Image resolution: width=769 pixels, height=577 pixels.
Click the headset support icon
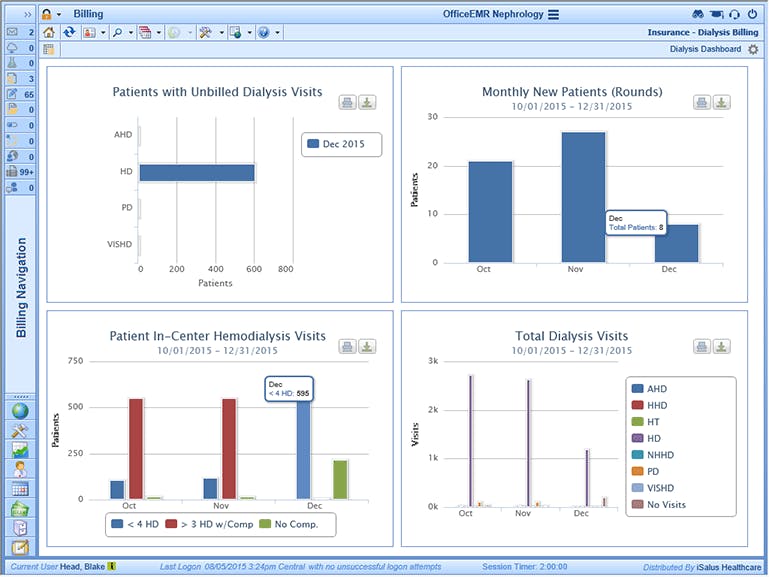click(x=734, y=14)
